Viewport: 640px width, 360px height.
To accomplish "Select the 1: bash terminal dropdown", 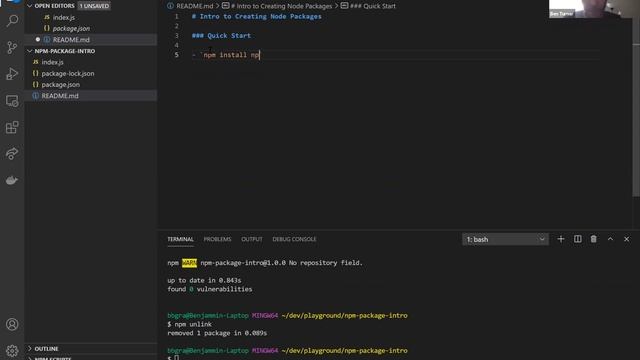I will [x=505, y=239].
